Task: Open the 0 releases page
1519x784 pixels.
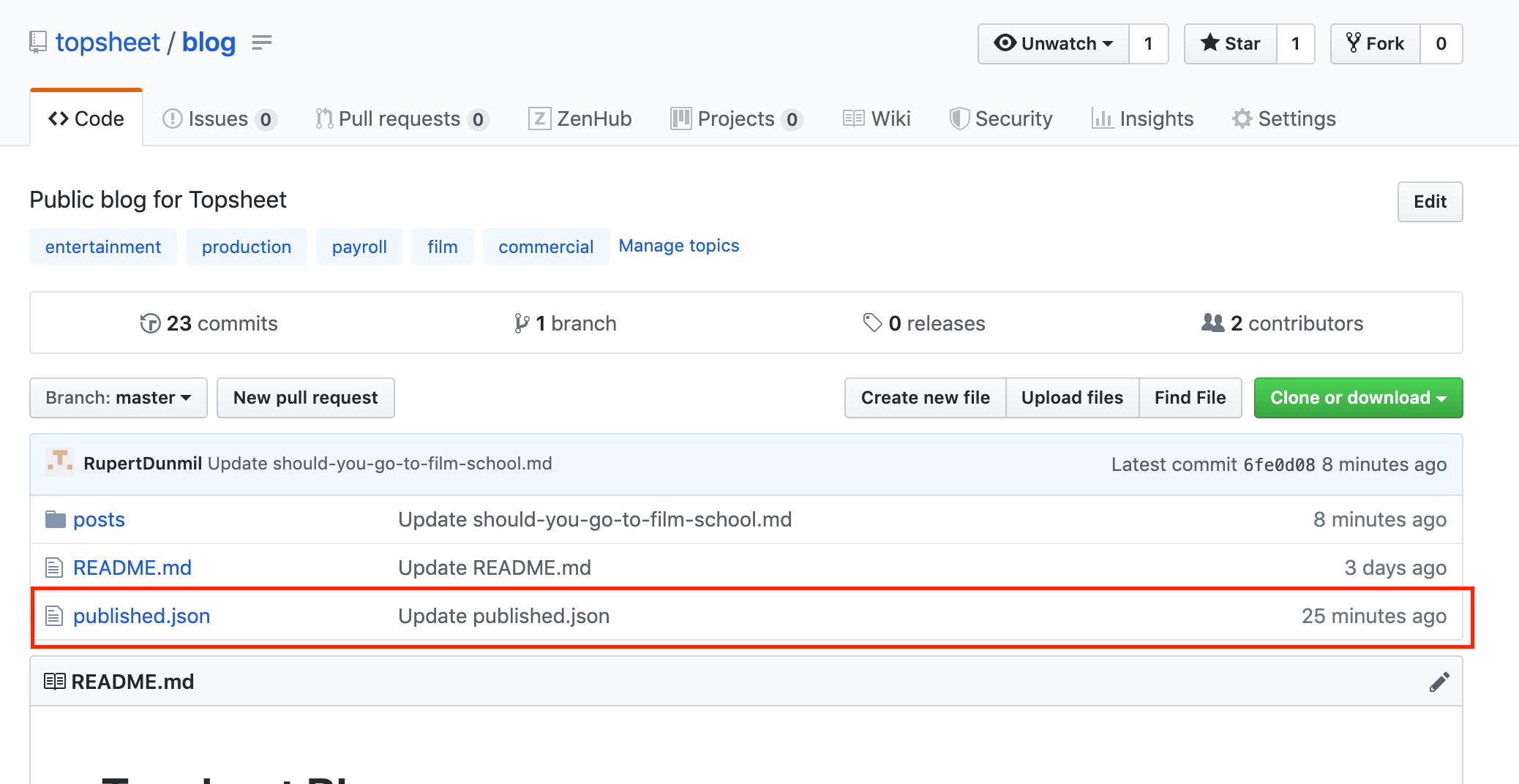Action: click(x=924, y=323)
